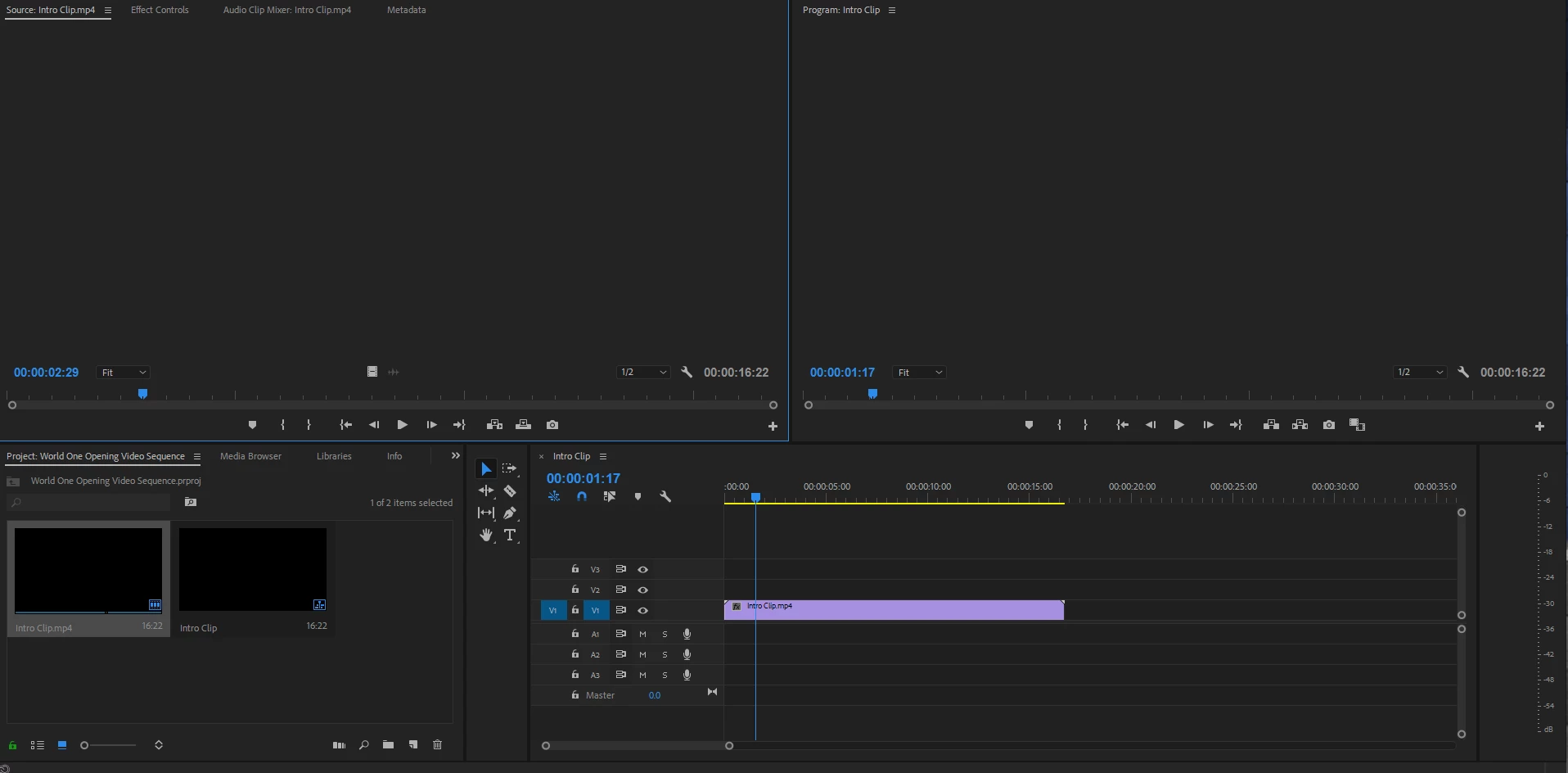
Task: Toggle lock on track V3
Action: tap(575, 569)
